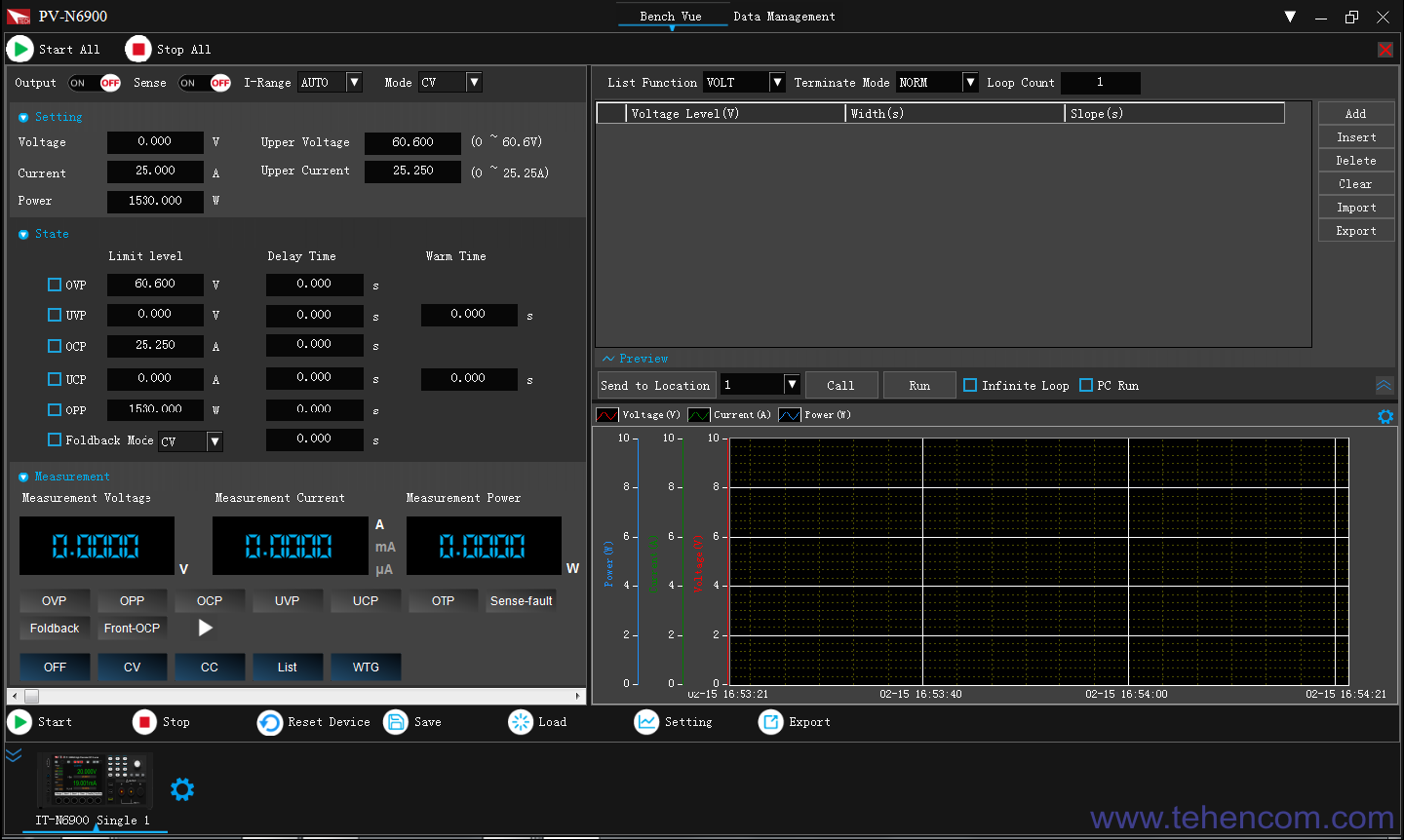Open device settings gear beside IT-N6900 thumbnail
The width and height of the screenshot is (1404, 840).
182,789
